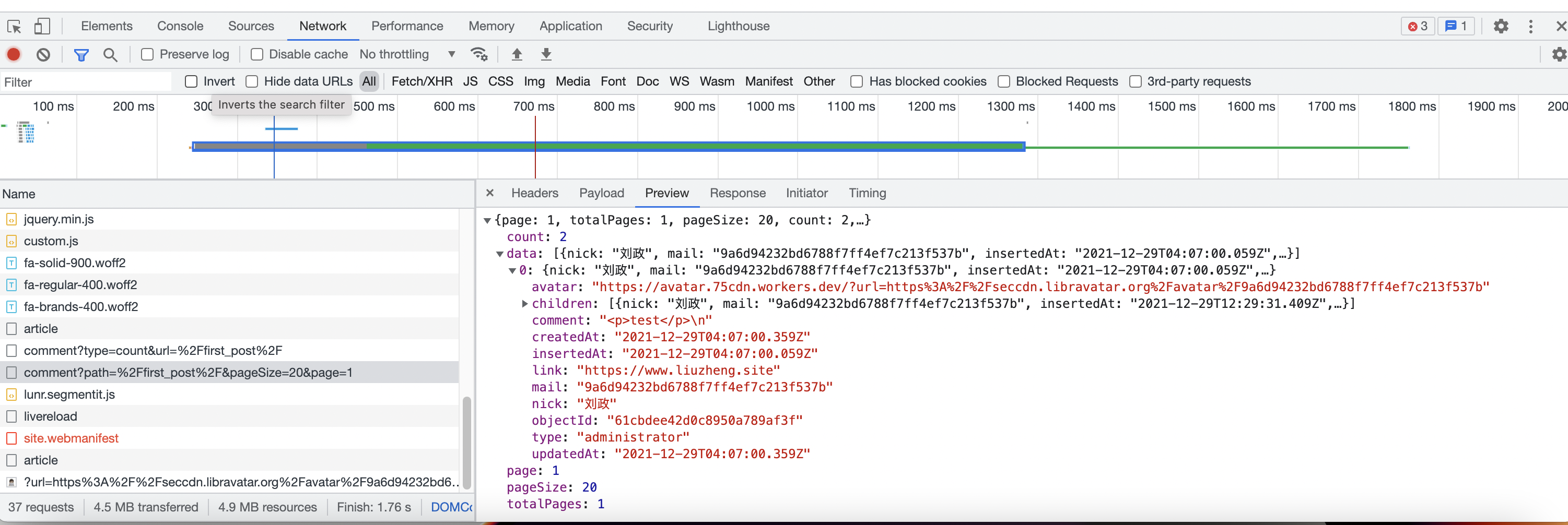Open the Performance tab
The height and width of the screenshot is (525, 1568).
(x=407, y=26)
